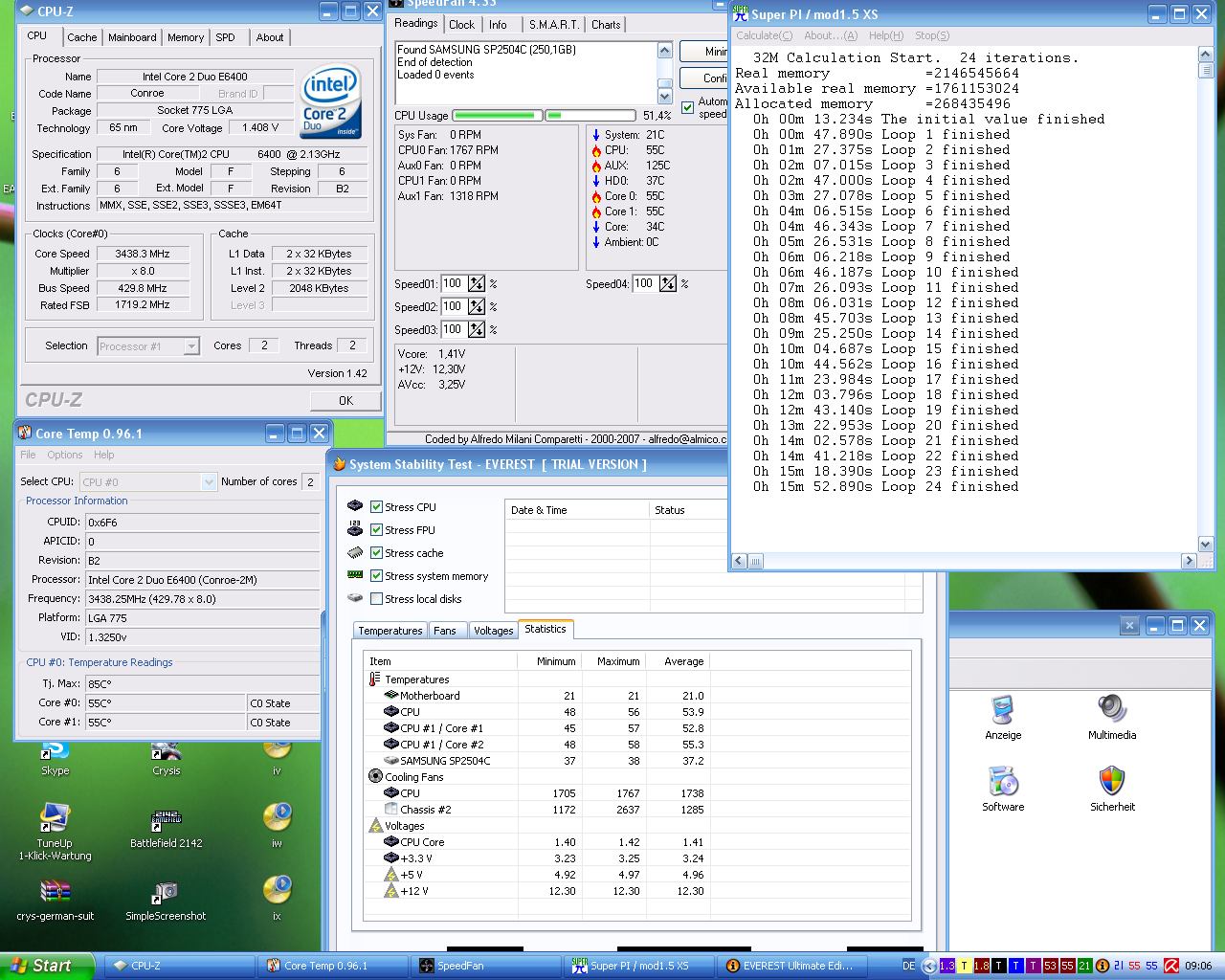Click the antivirus tray icon near clock
Screen dimensions: 1225x980
point(1171,966)
